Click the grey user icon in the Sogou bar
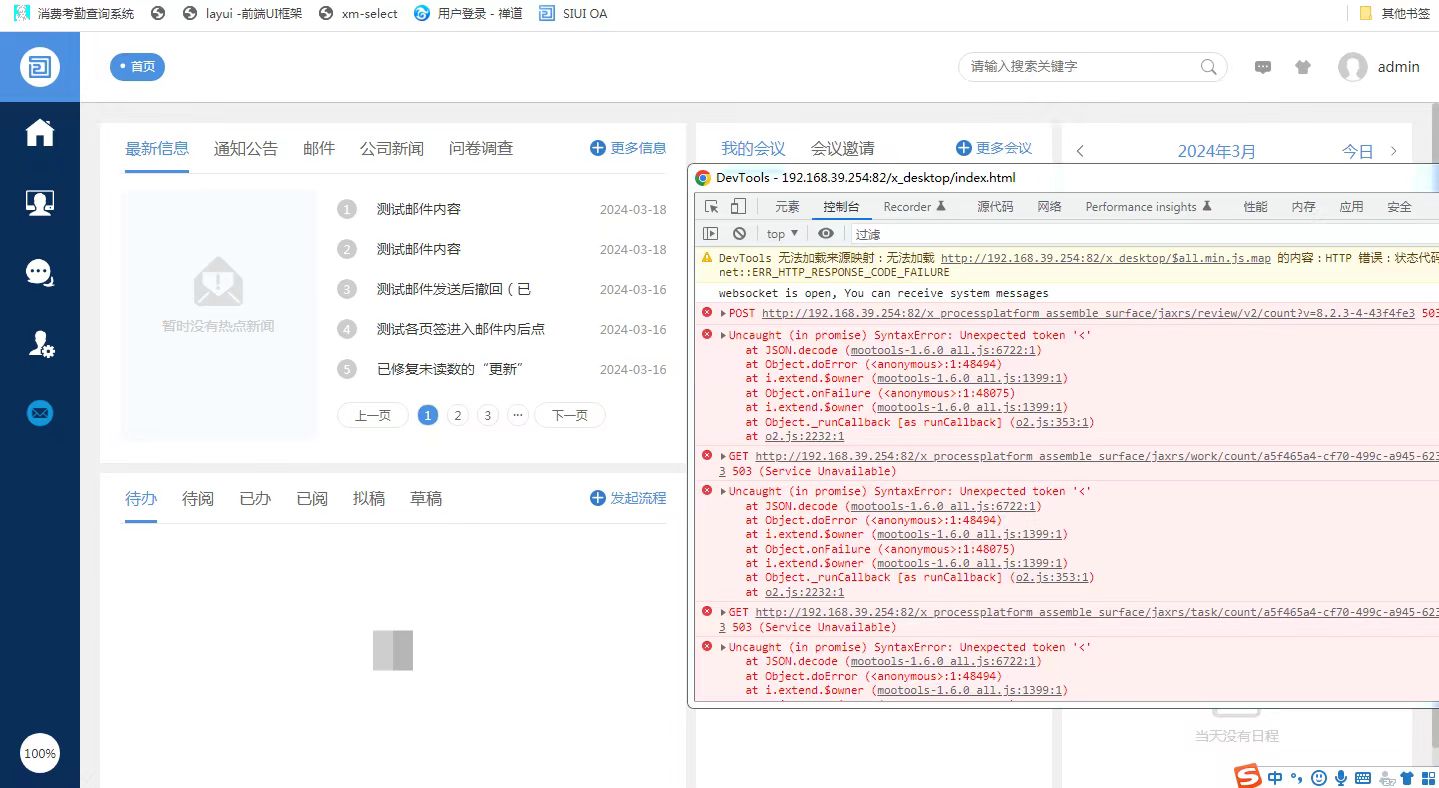1439x788 pixels. click(x=1386, y=778)
